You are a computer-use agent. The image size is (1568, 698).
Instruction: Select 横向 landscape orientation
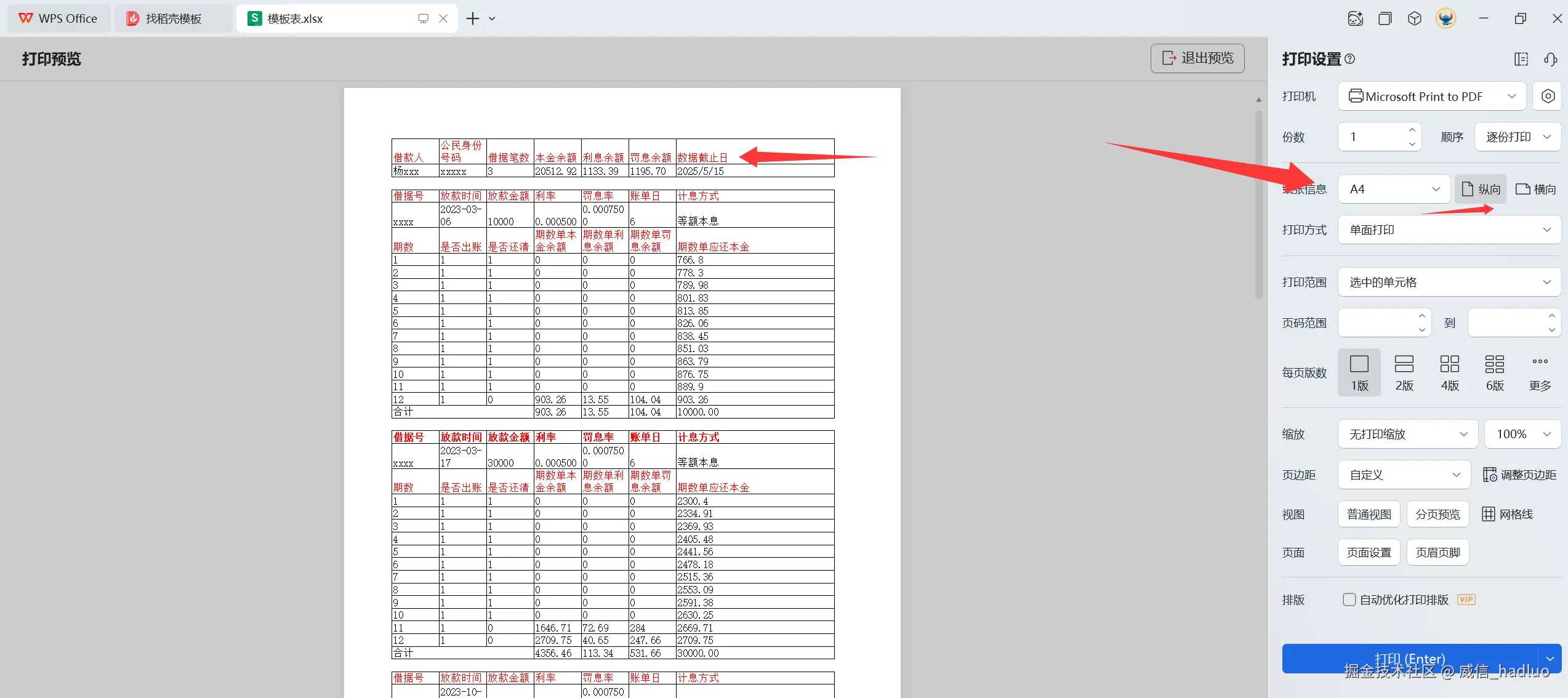click(1536, 189)
